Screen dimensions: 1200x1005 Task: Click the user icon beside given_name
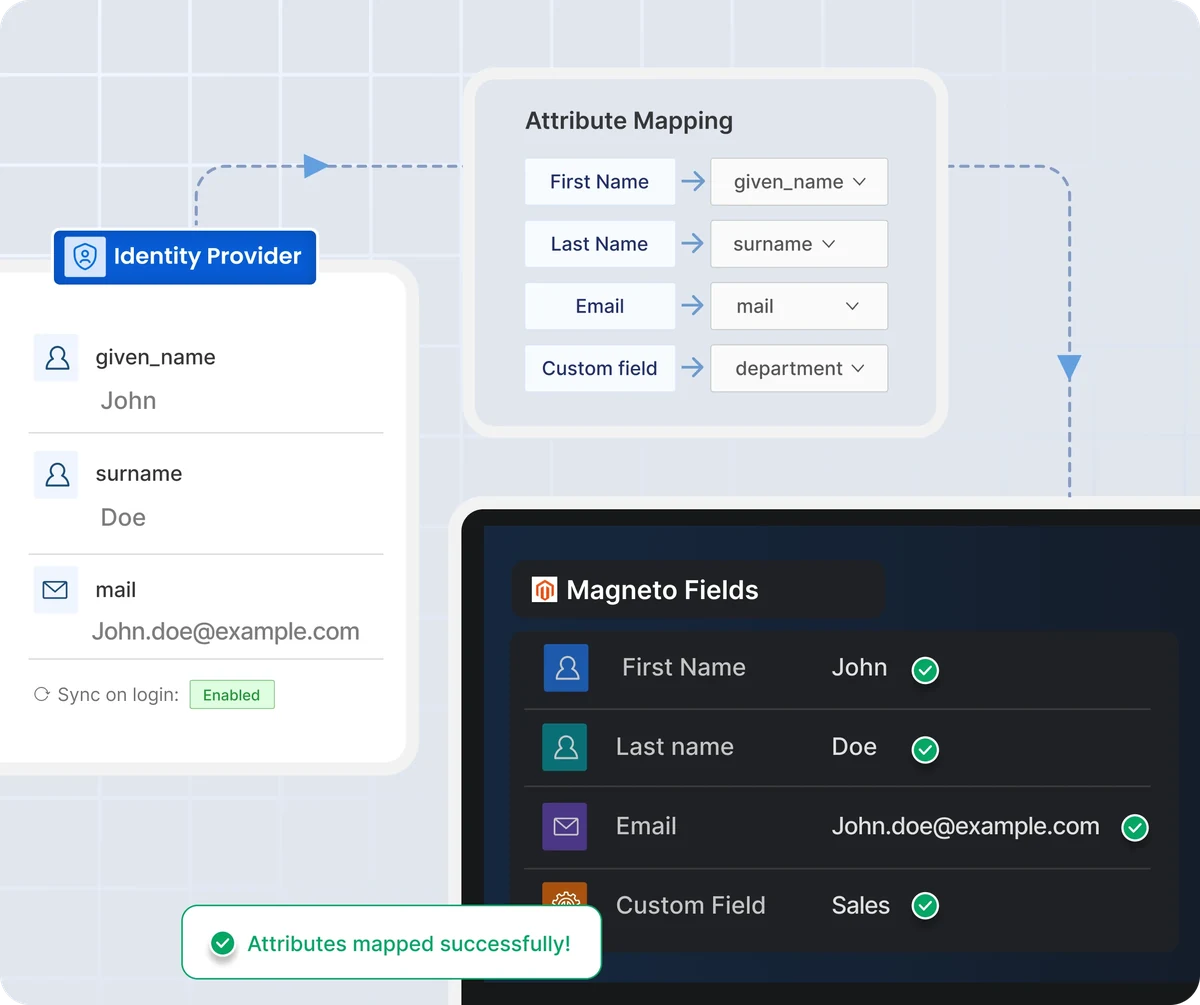coord(57,358)
